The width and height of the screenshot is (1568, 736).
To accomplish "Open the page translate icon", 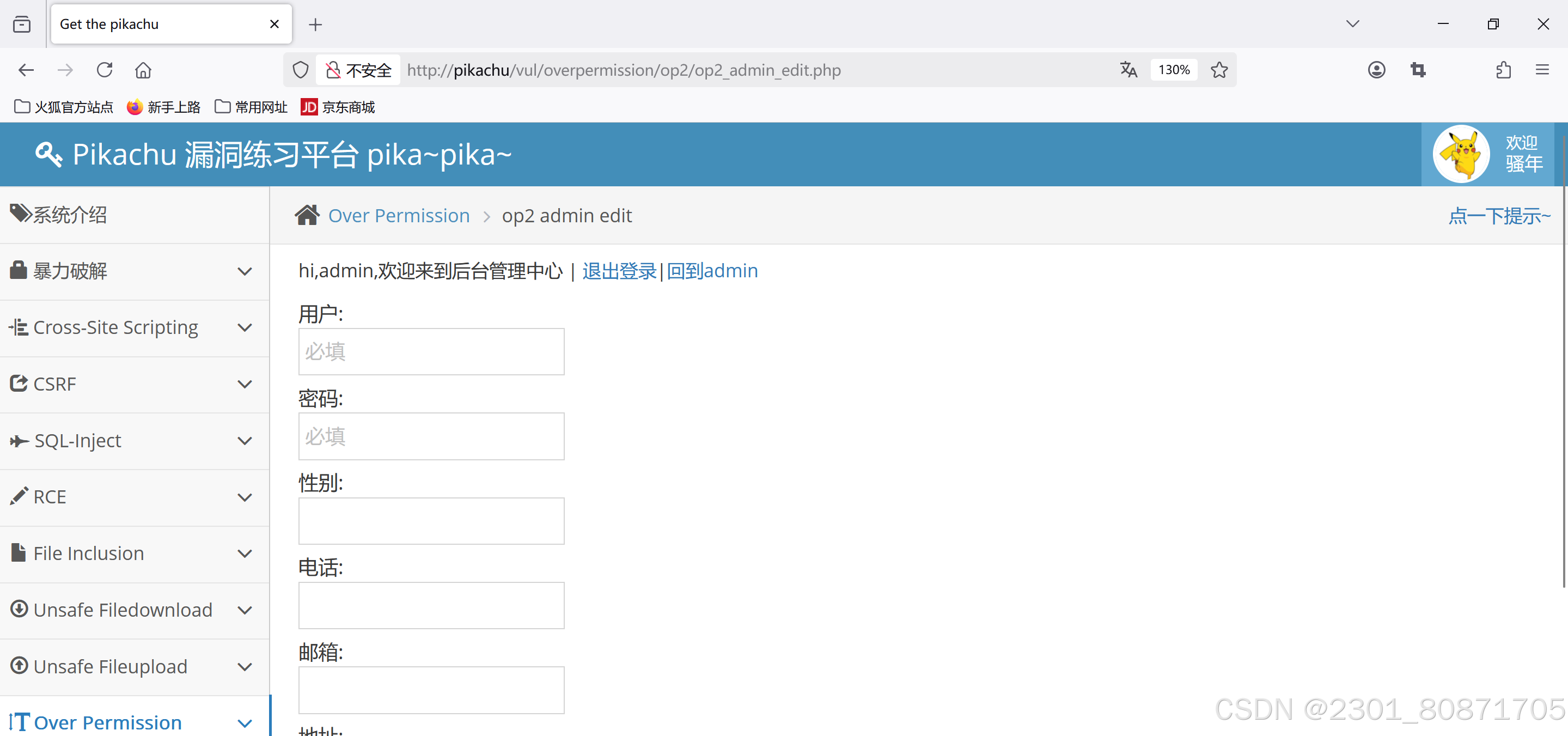I will click(x=1128, y=70).
